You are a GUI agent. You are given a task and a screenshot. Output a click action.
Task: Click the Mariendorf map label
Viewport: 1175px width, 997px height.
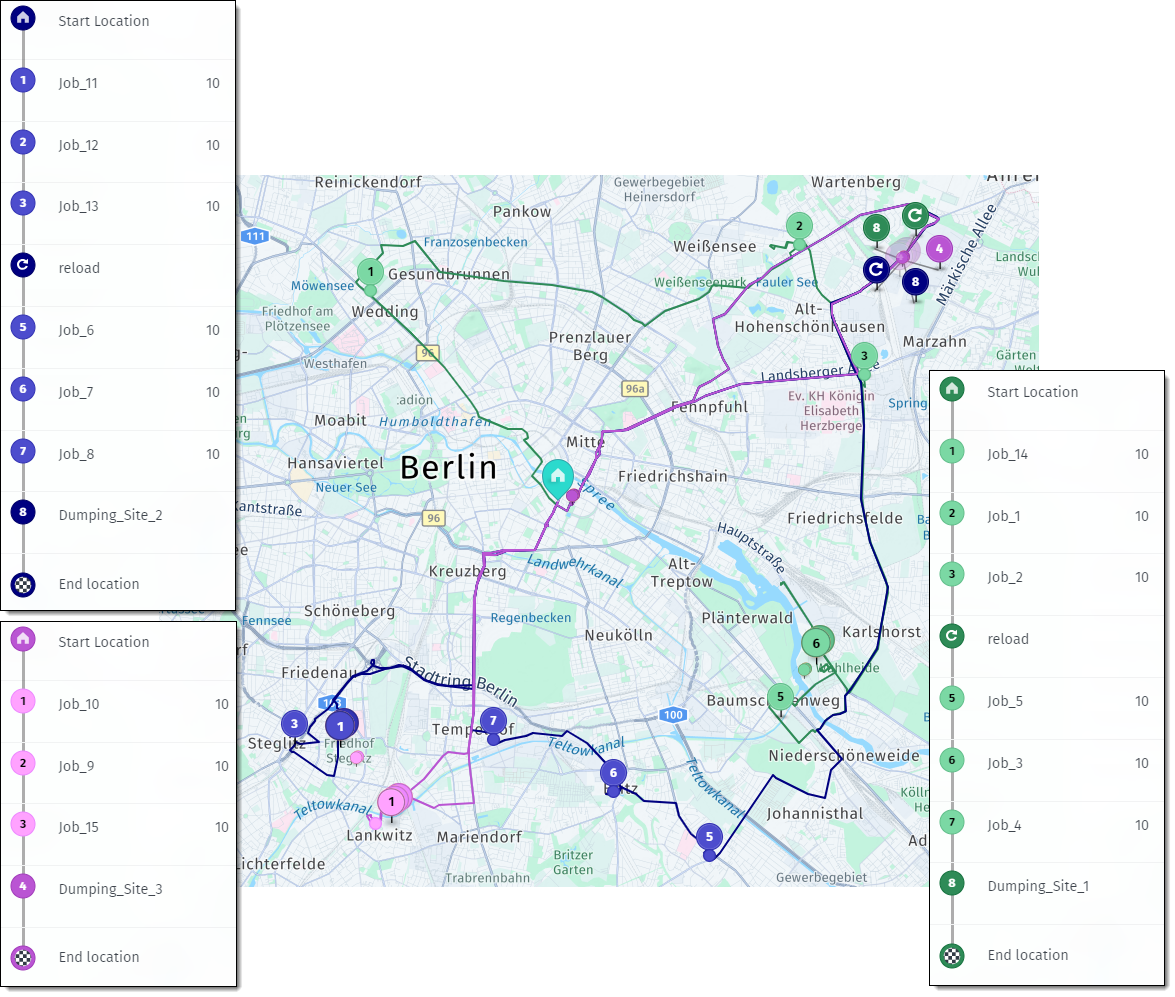coord(479,837)
